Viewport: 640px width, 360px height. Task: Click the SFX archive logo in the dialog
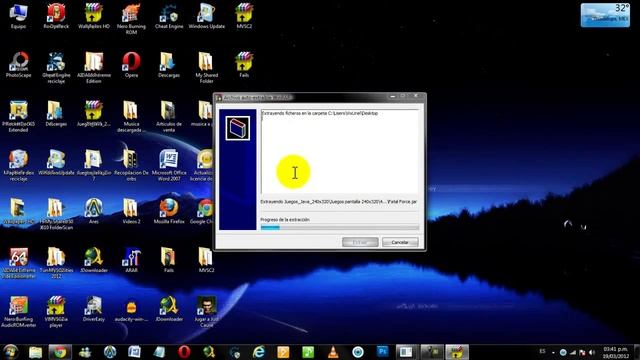[238, 128]
